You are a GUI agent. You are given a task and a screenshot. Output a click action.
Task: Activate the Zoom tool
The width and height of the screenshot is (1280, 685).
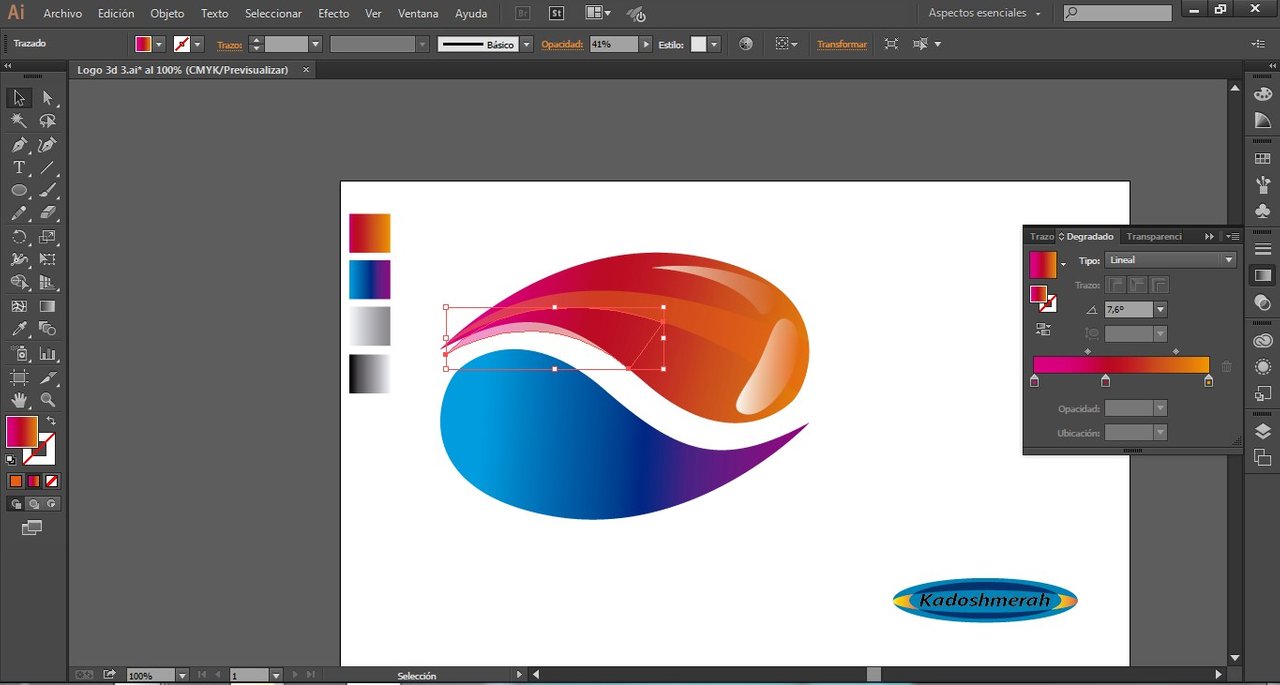pyautogui.click(x=47, y=400)
